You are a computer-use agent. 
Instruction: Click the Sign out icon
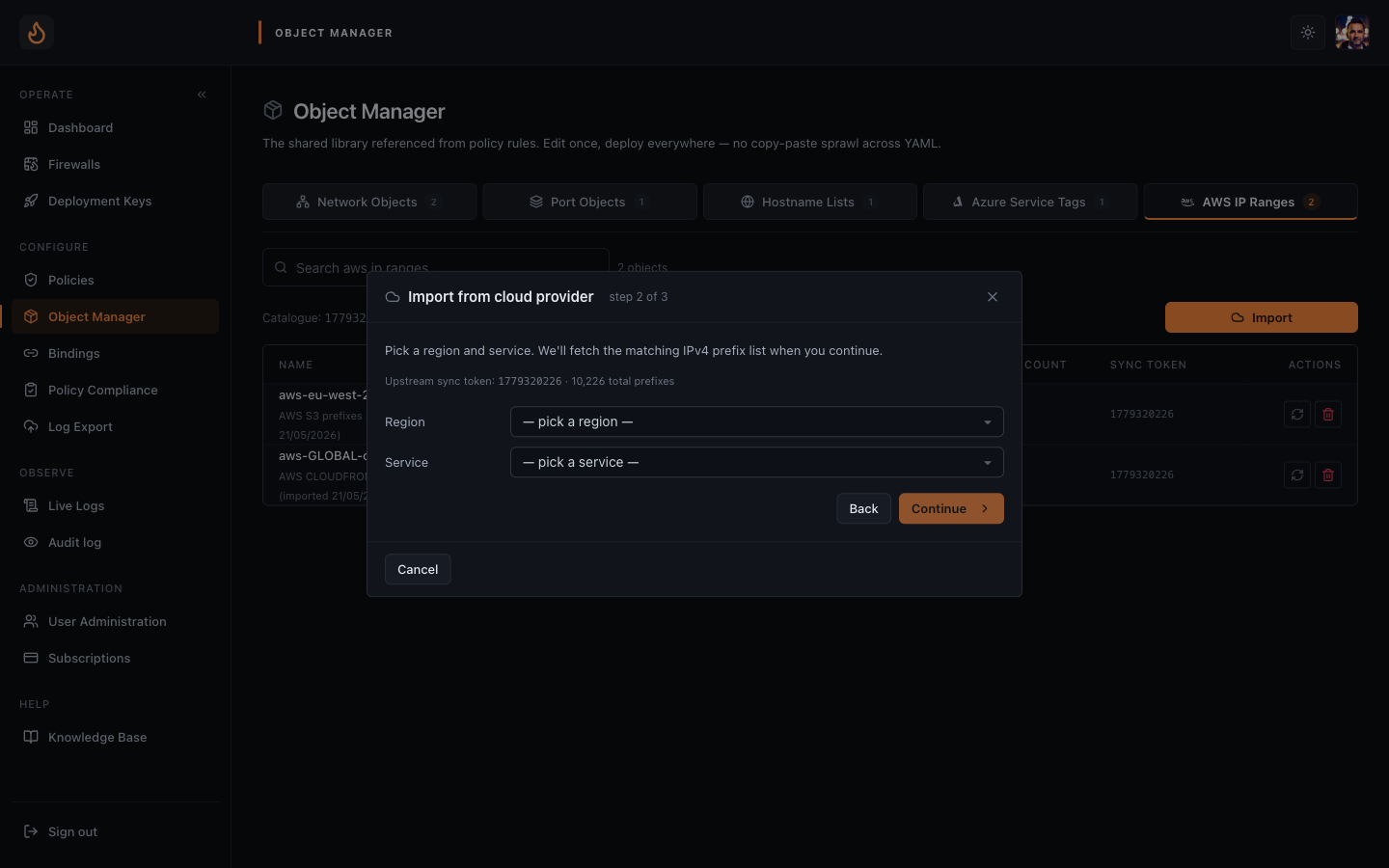pyautogui.click(x=31, y=831)
